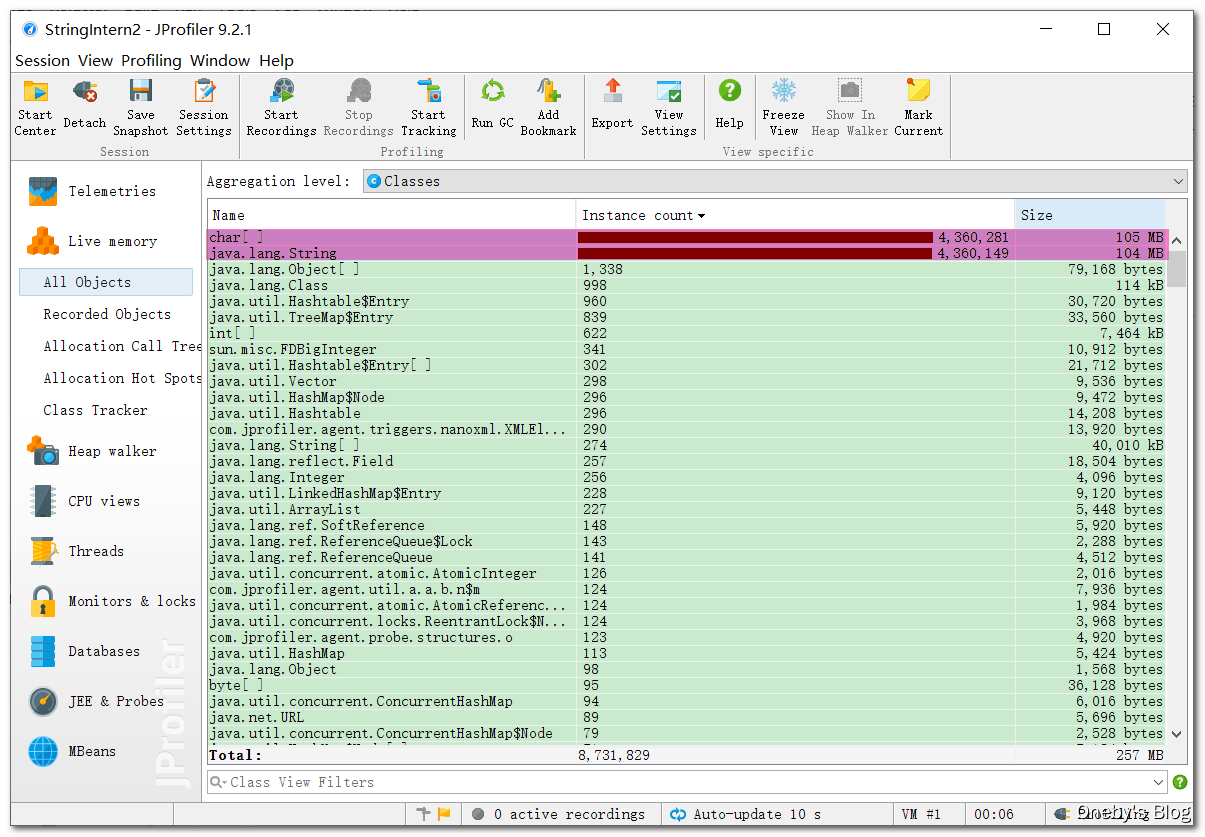Open the Help menu
Image resolution: width=1205 pixels, height=837 pixels.
pyautogui.click(x=277, y=60)
